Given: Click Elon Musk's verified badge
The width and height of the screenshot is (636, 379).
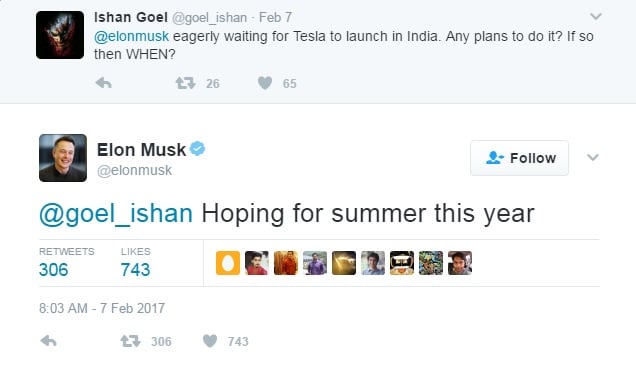Looking at the screenshot, I should point(198,149).
